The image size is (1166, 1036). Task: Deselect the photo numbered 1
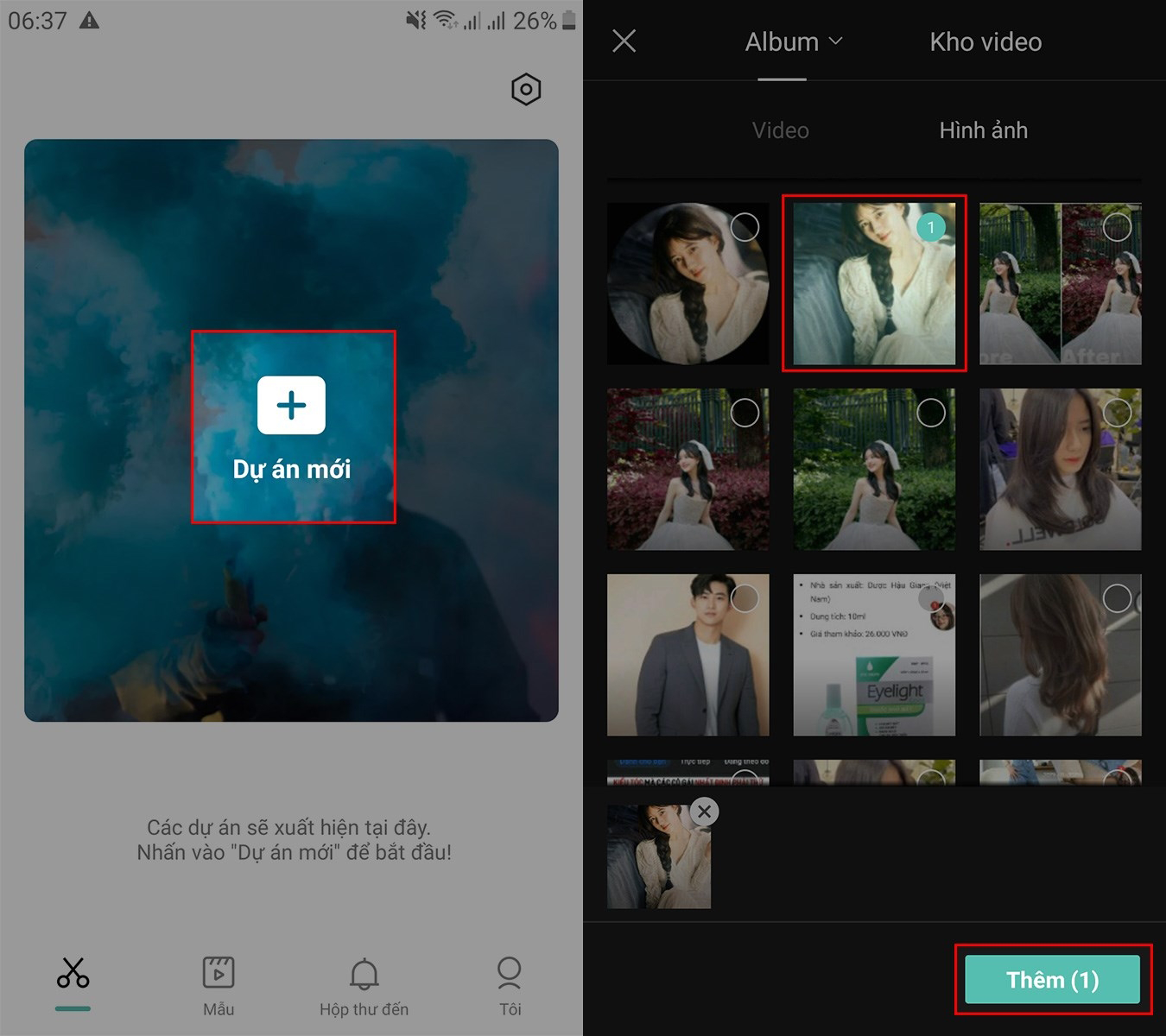pos(930,227)
